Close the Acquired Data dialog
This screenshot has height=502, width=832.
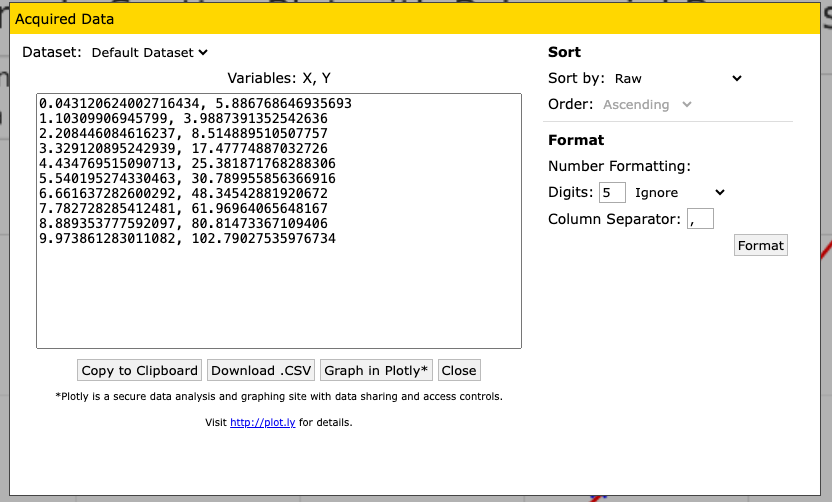pyautogui.click(x=459, y=370)
